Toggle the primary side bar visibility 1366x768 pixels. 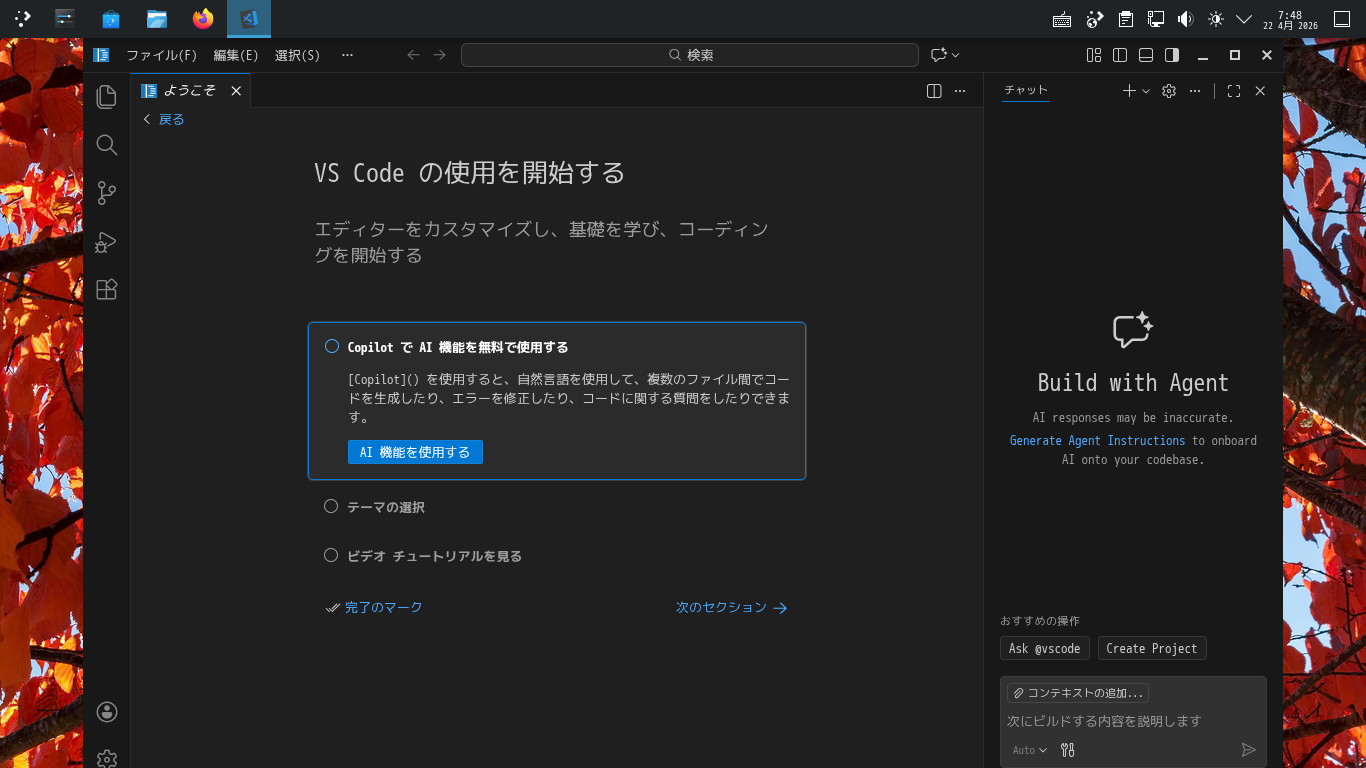(1120, 55)
